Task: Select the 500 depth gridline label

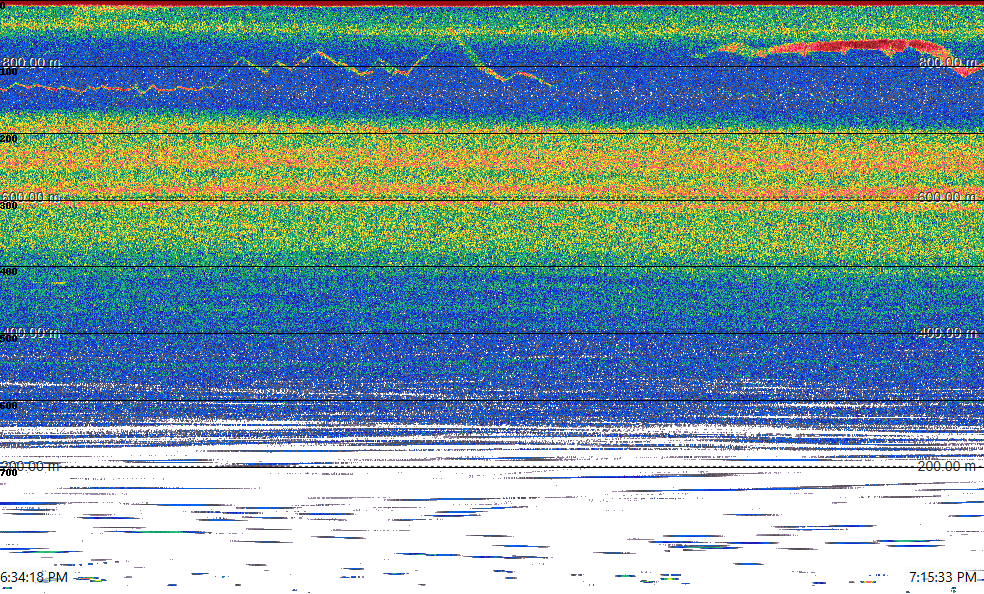Action: point(9,339)
